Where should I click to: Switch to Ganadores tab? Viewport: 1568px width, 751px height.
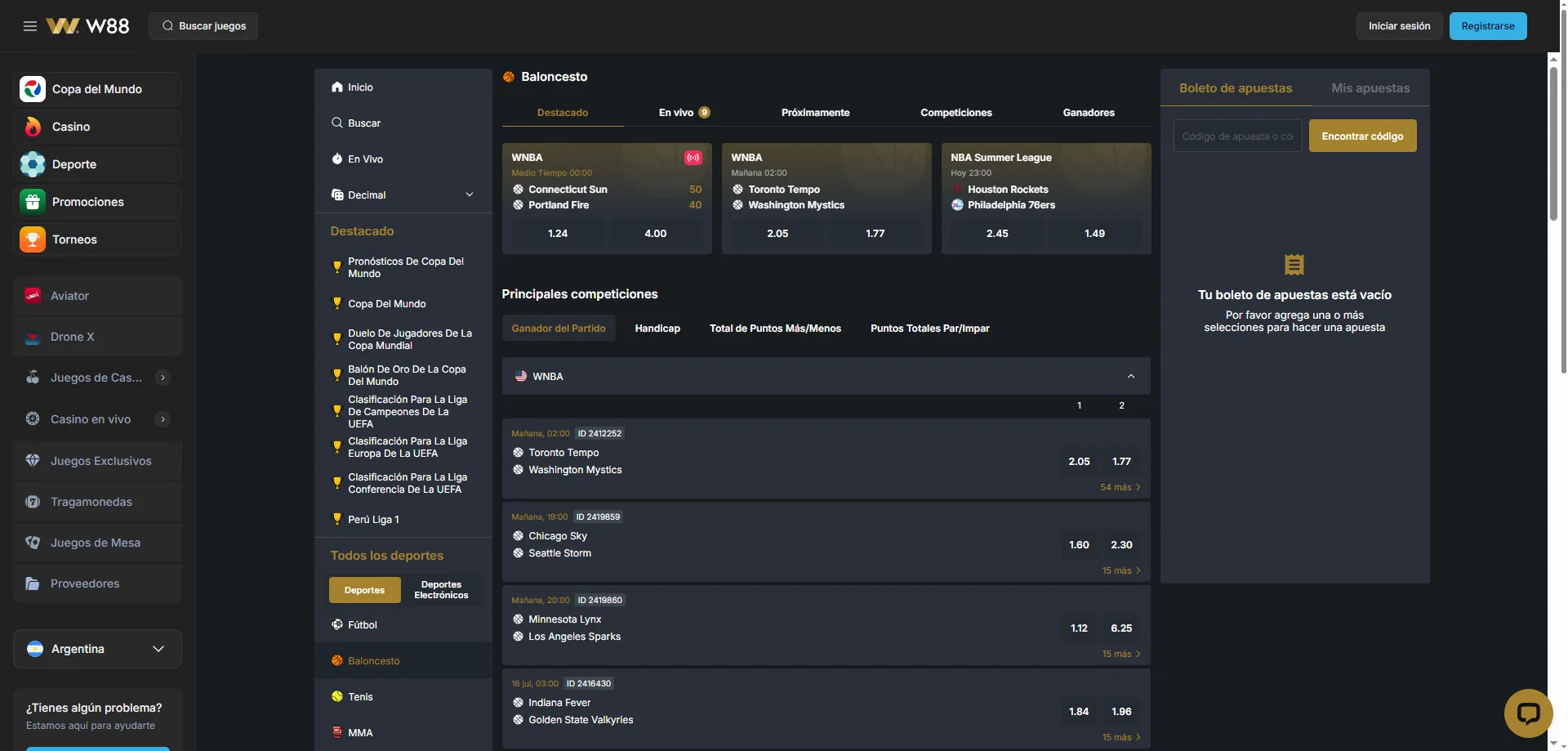(x=1089, y=113)
